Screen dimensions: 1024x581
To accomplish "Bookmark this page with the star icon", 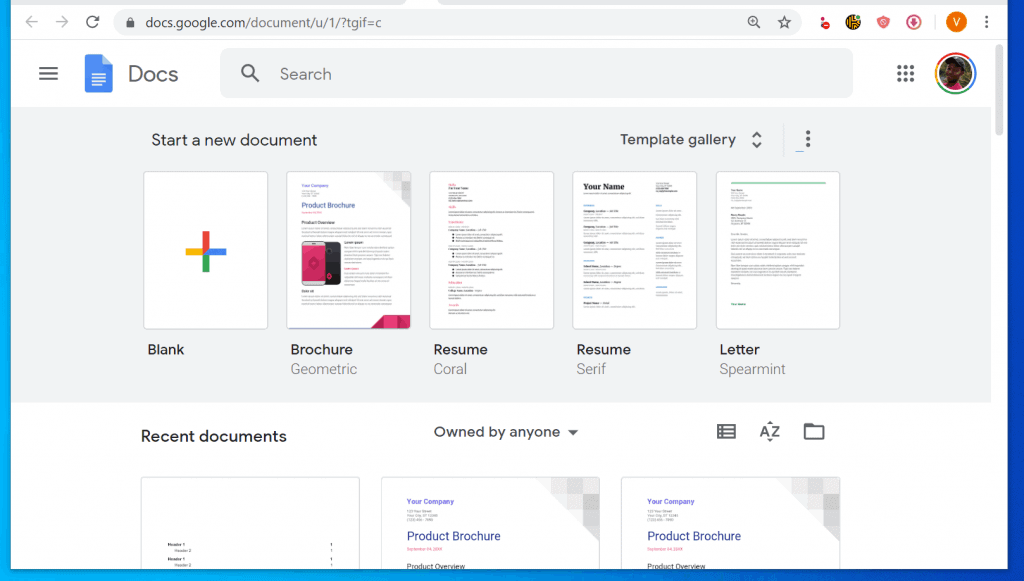I will (784, 22).
